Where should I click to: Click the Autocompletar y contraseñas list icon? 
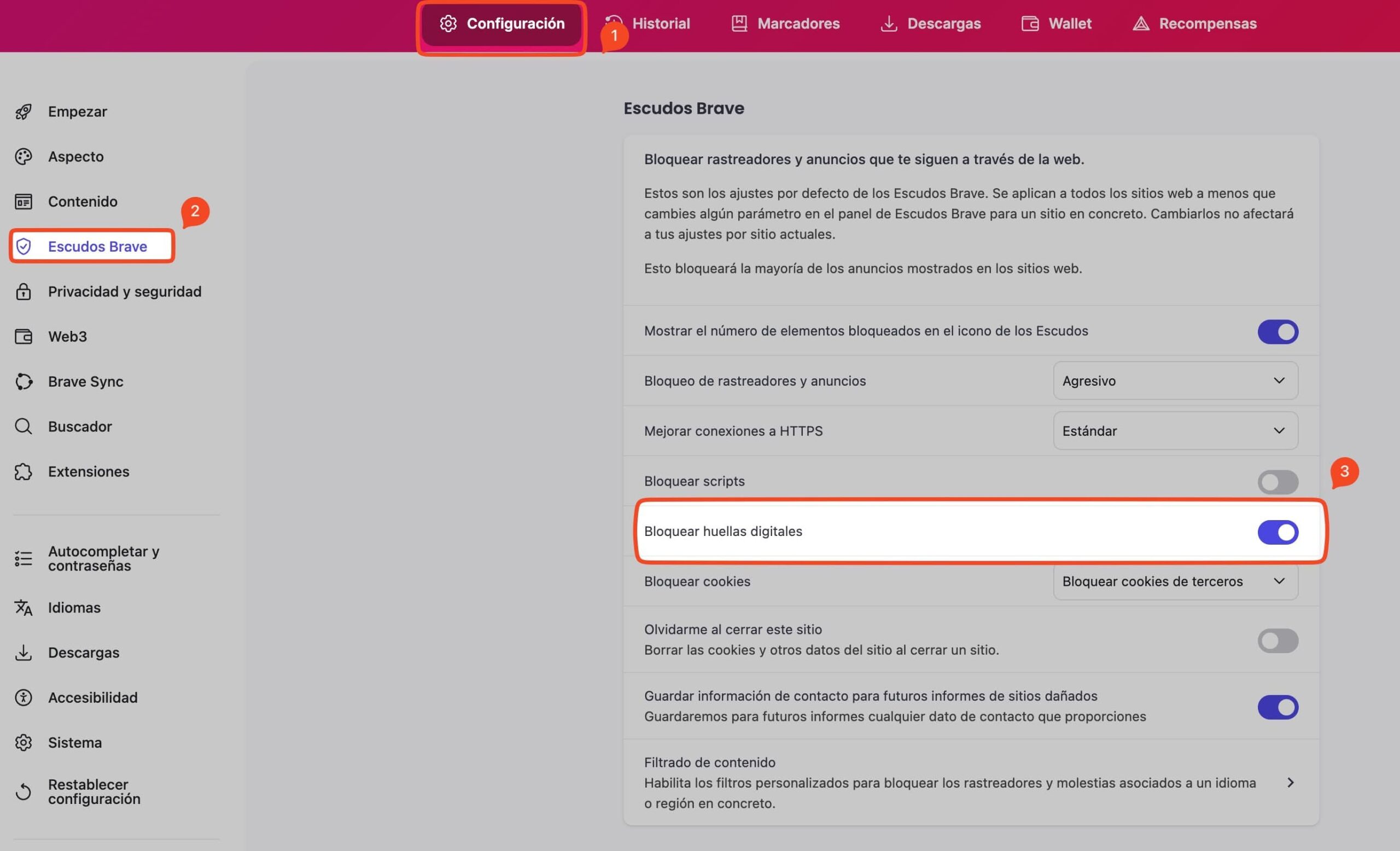[24, 558]
